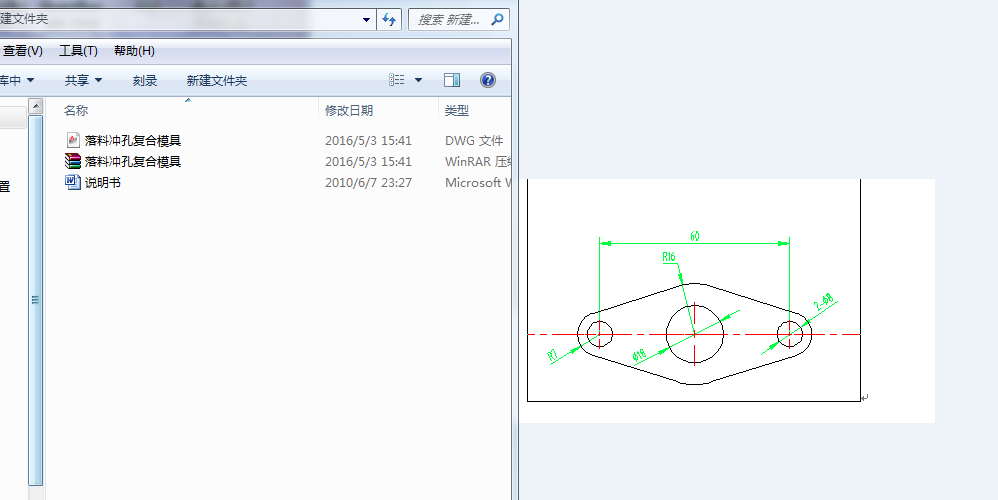998x500 pixels.
Task: Click the 刻录 toolbar button
Action: tap(145, 80)
